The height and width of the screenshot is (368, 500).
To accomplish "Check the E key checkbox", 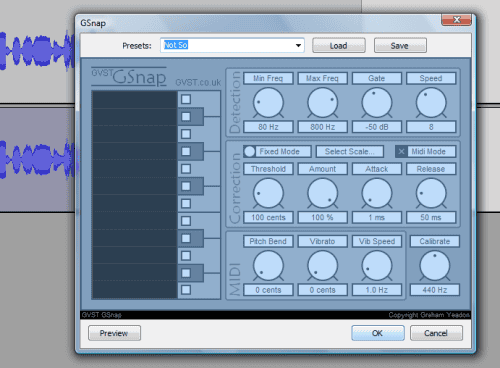I will [186, 221].
